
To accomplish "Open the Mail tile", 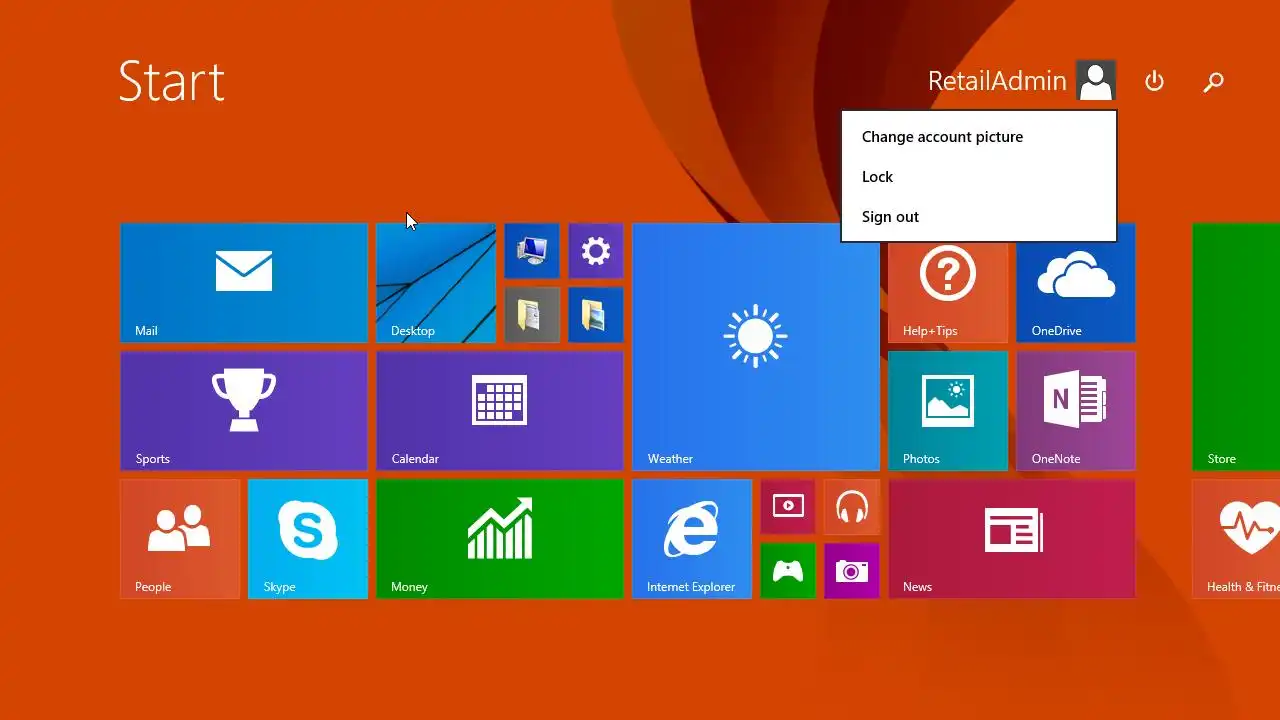I will click(244, 283).
